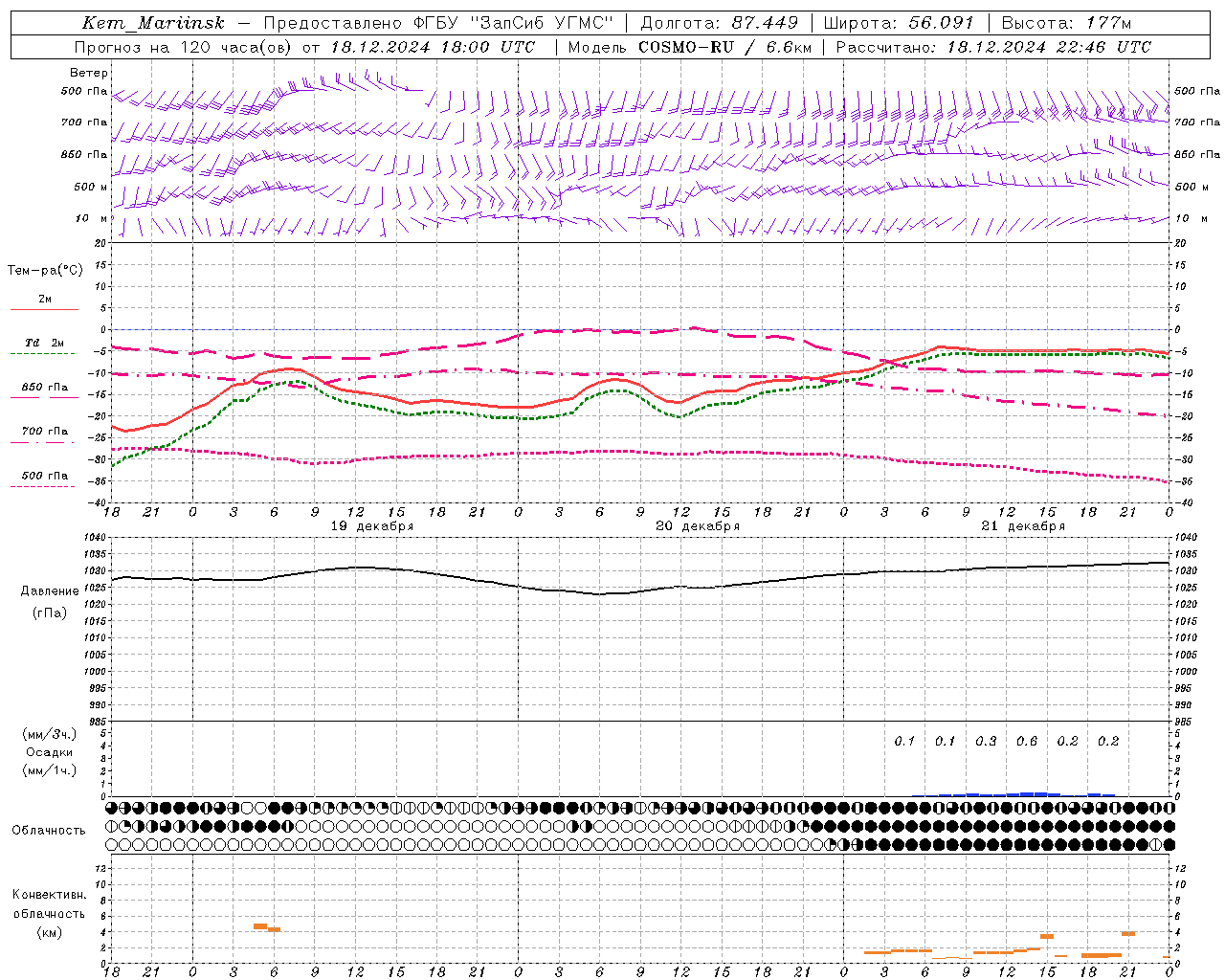
Task: Click the 0.3 precipitation amount
Action: (986, 742)
